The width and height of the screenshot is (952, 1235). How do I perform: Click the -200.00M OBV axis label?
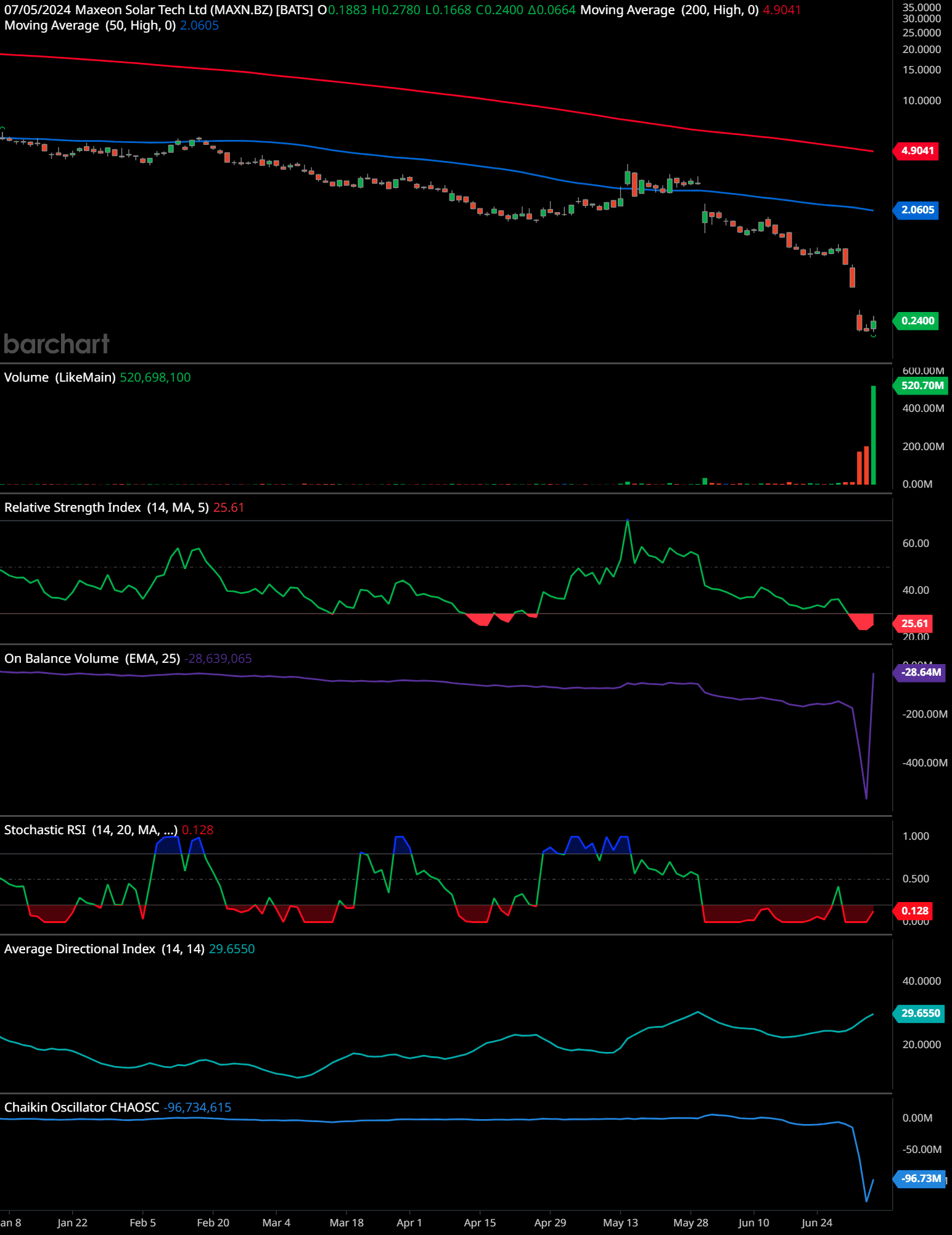[925, 714]
